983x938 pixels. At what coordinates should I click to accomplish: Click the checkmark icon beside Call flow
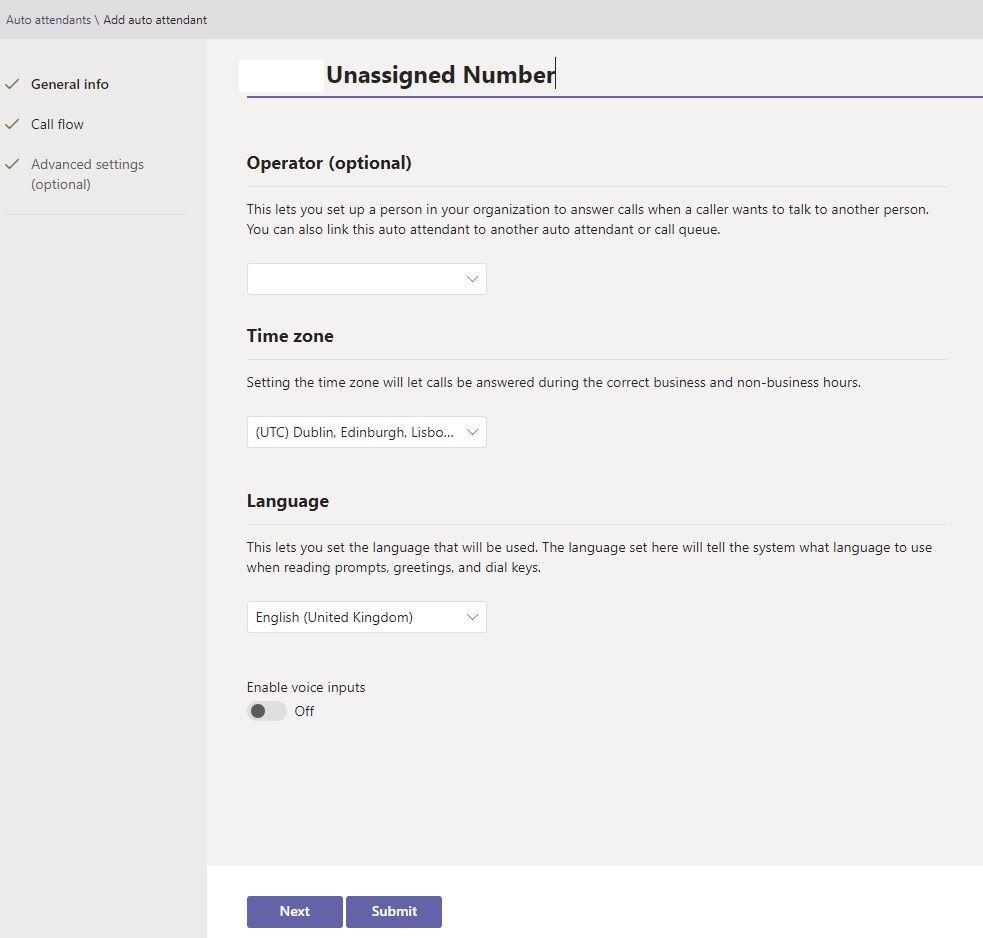(x=12, y=124)
